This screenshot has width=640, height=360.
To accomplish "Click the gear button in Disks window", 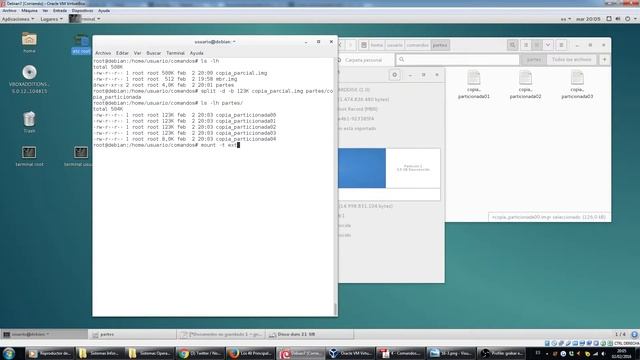I will point(395,75).
